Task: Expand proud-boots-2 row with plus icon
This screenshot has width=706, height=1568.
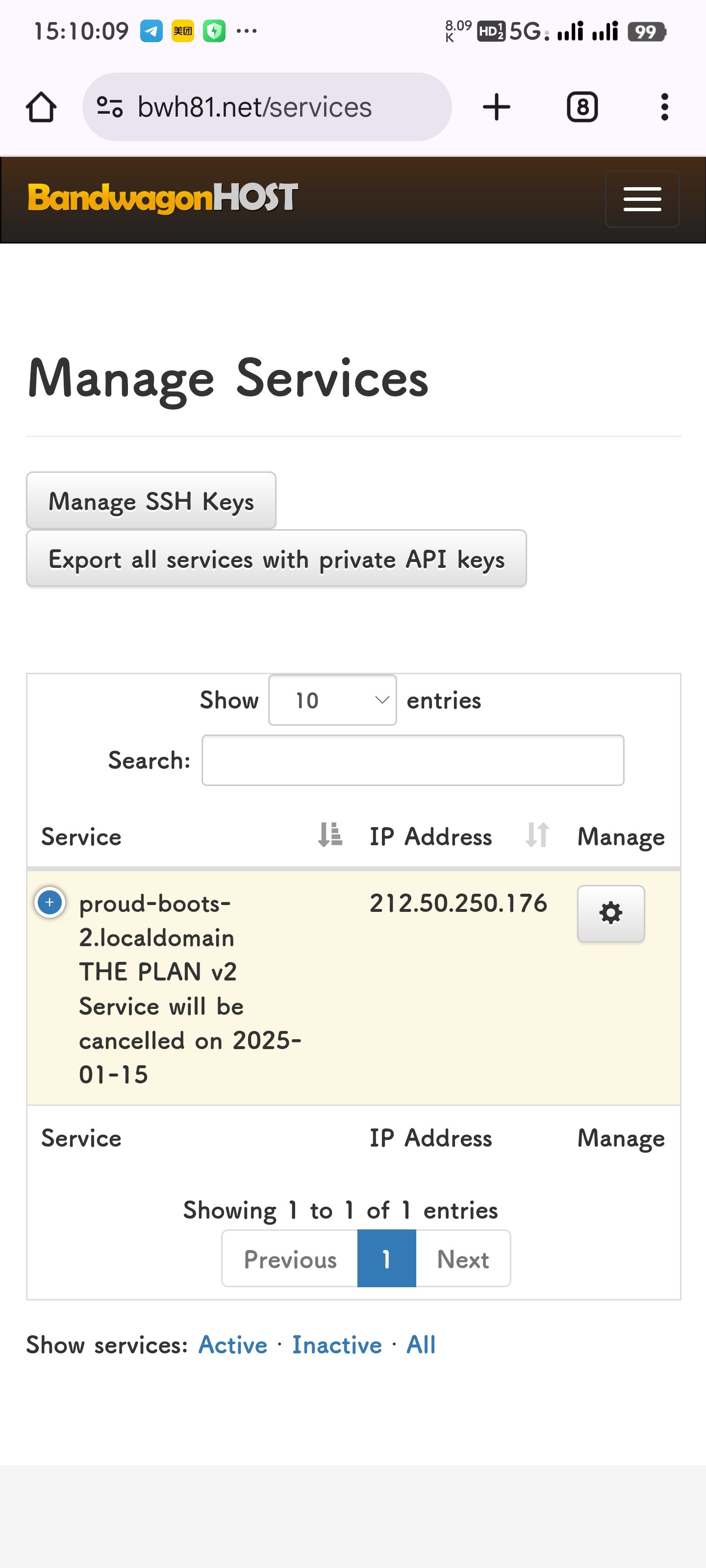Action: point(50,902)
